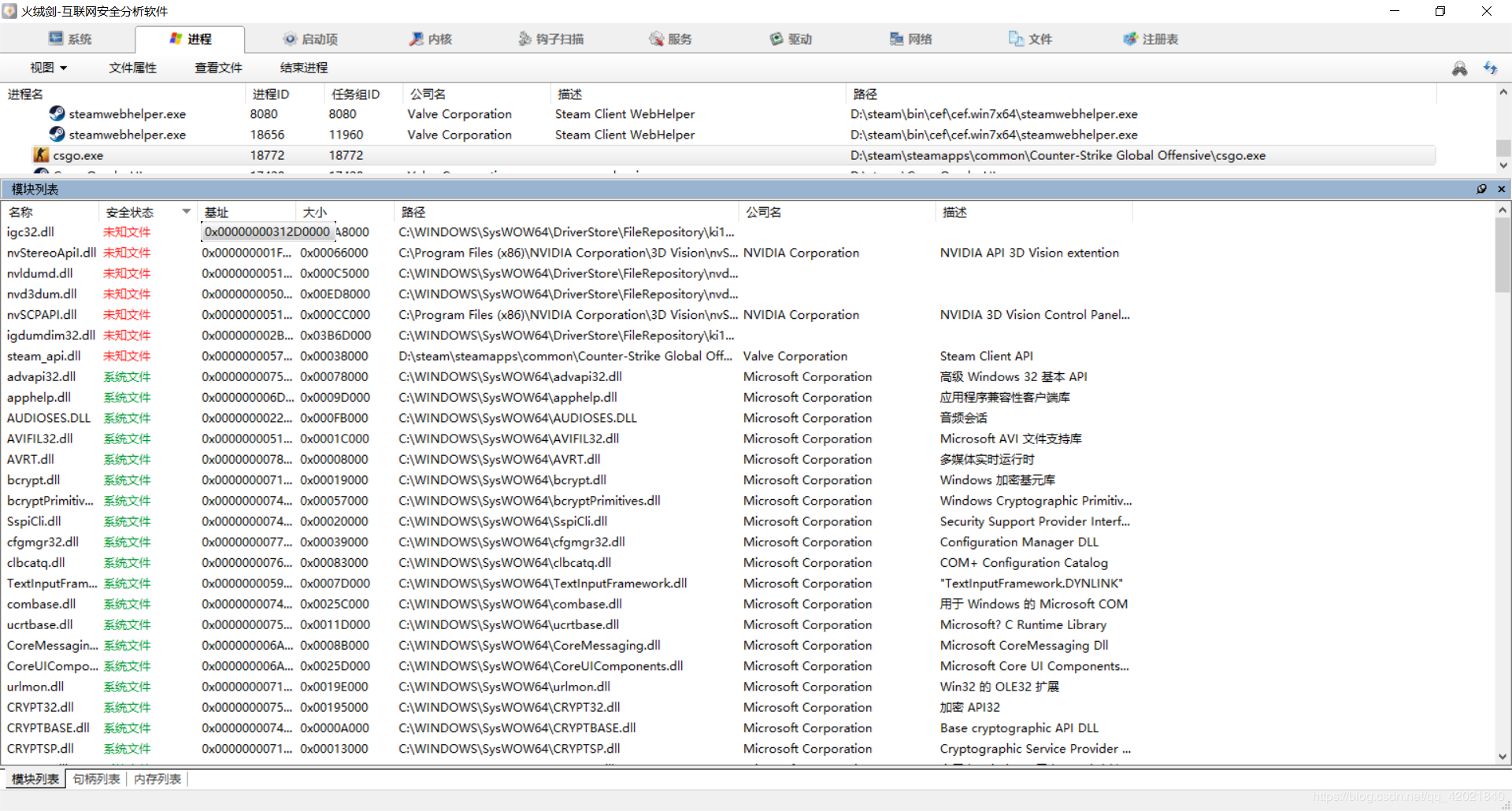This screenshot has height=811, width=1512.
Task: Click the process list scroll-down arrow
Action: coord(1503,165)
